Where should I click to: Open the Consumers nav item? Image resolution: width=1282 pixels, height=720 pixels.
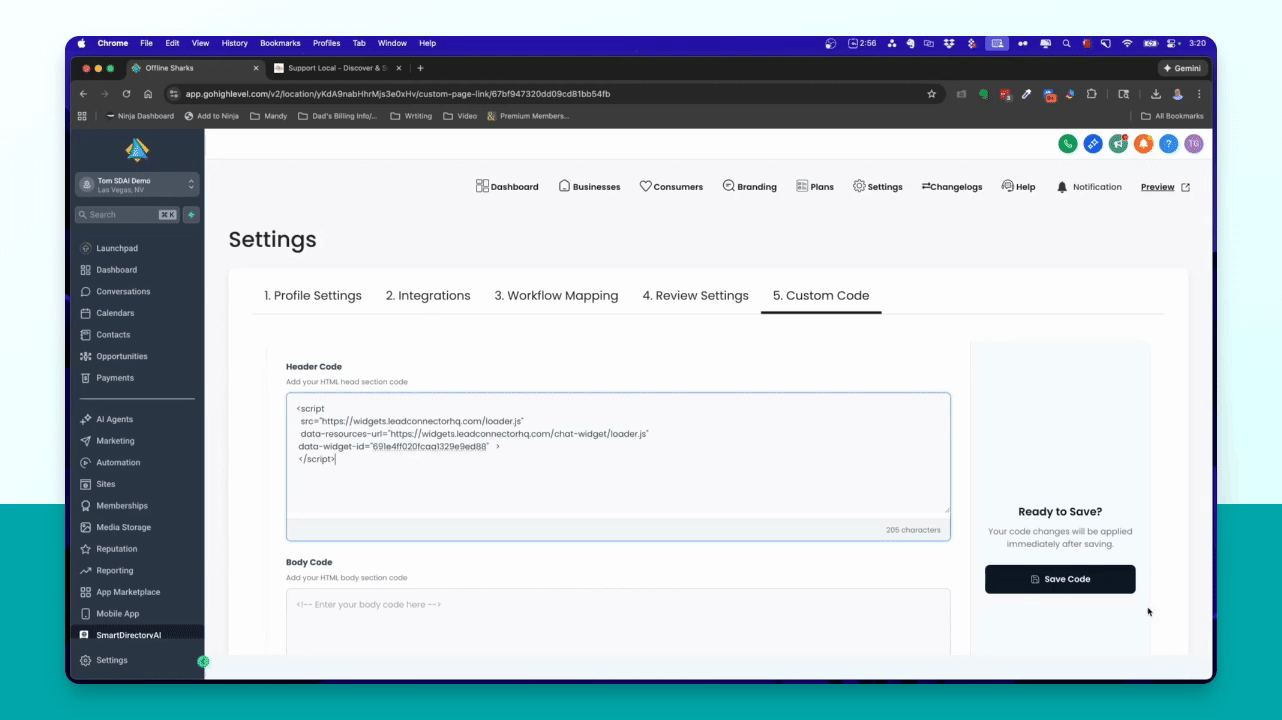671,187
